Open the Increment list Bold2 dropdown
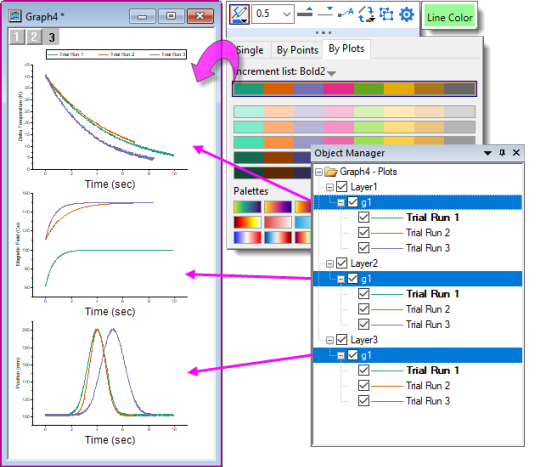541x467 pixels. [332, 73]
